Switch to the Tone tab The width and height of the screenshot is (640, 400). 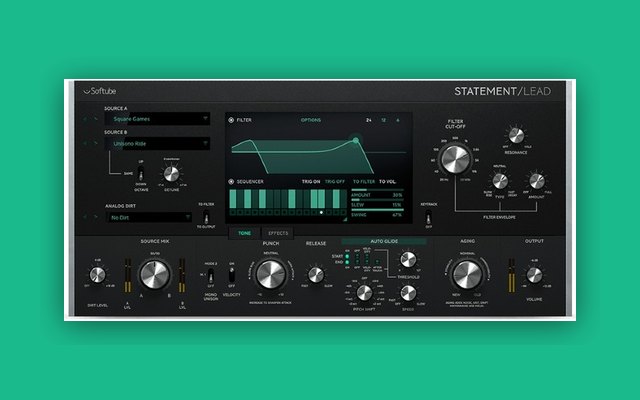pos(244,233)
